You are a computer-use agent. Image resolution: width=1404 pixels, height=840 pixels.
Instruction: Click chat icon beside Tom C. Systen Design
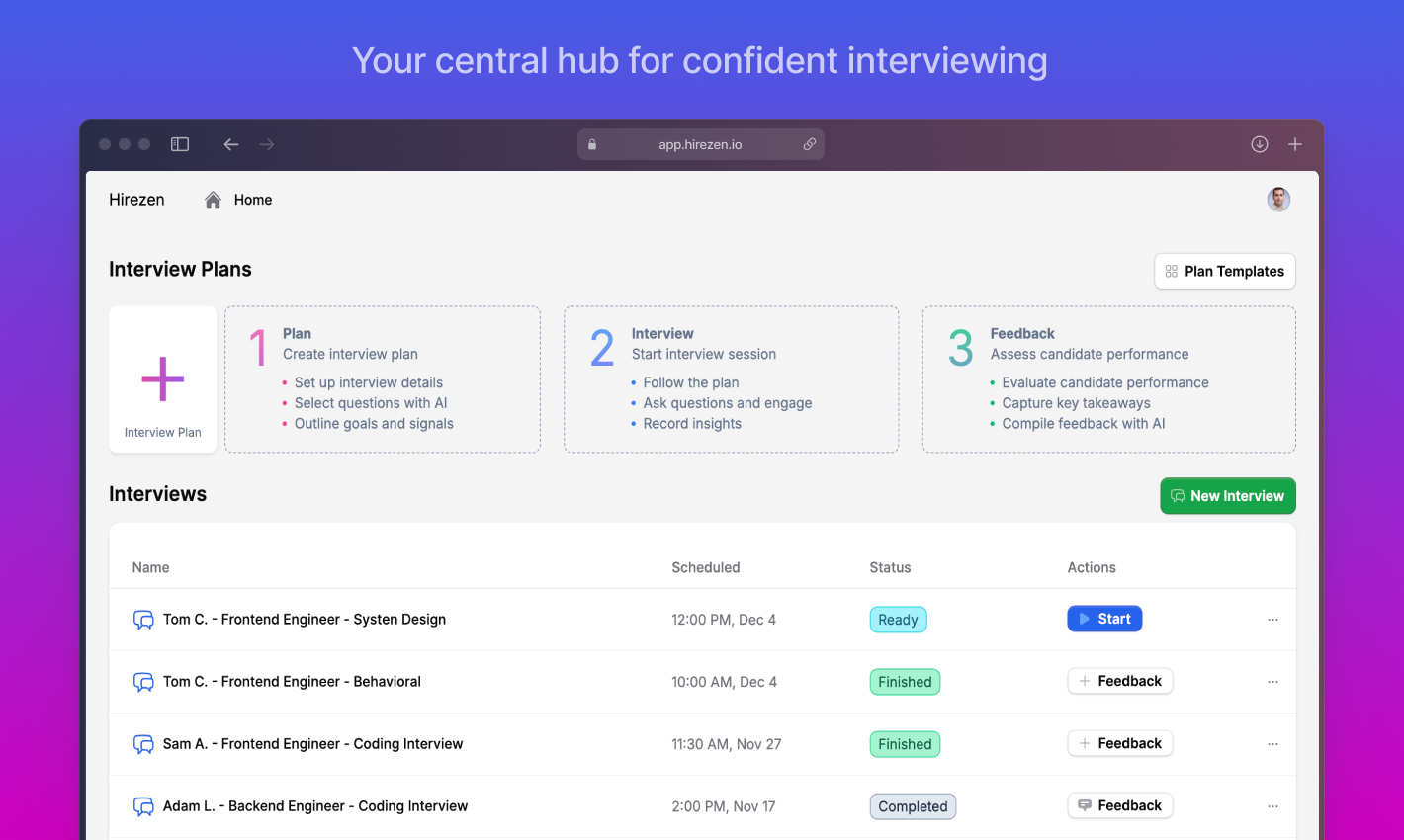[143, 620]
